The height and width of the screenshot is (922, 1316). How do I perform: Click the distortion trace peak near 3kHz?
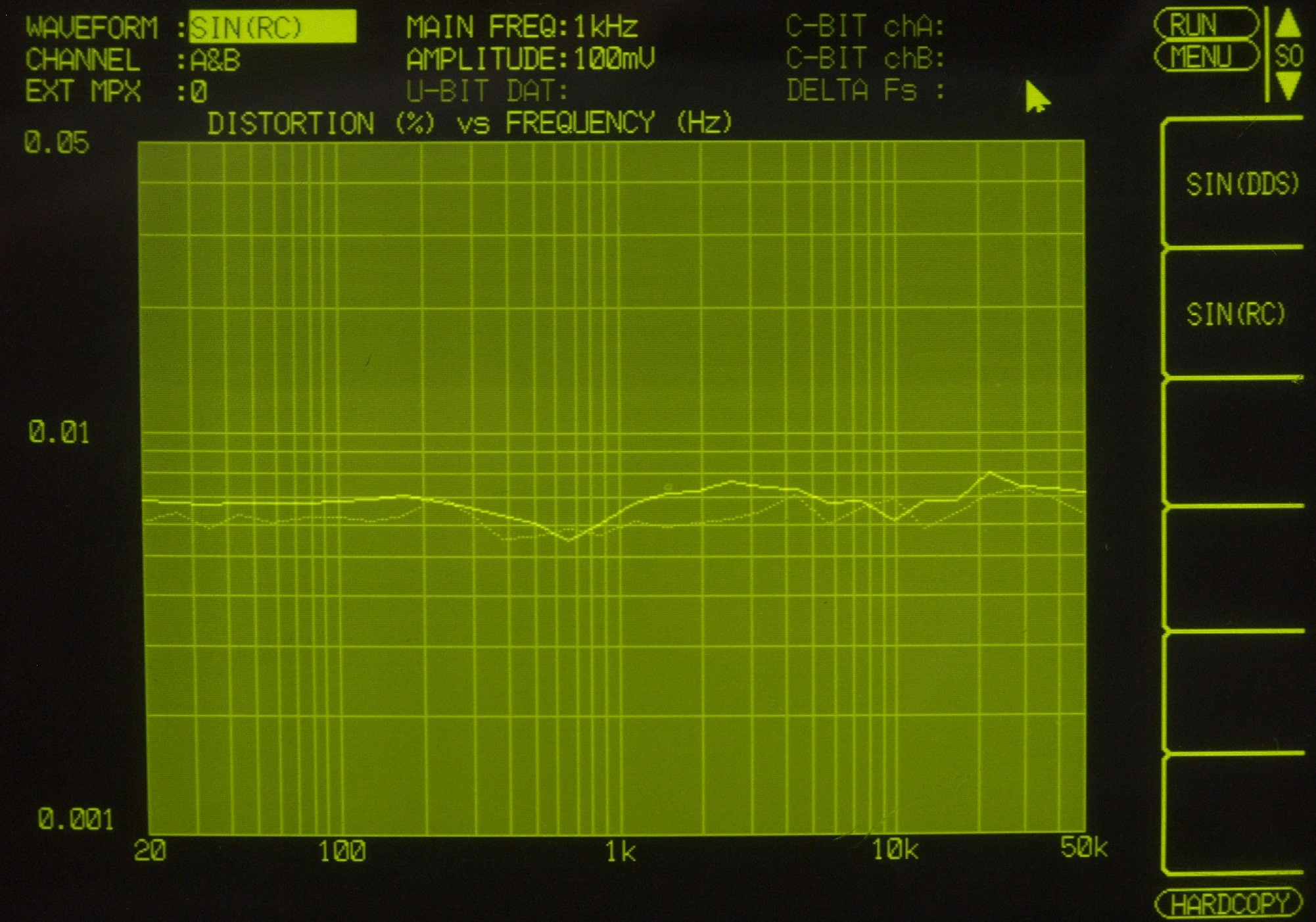pos(732,482)
